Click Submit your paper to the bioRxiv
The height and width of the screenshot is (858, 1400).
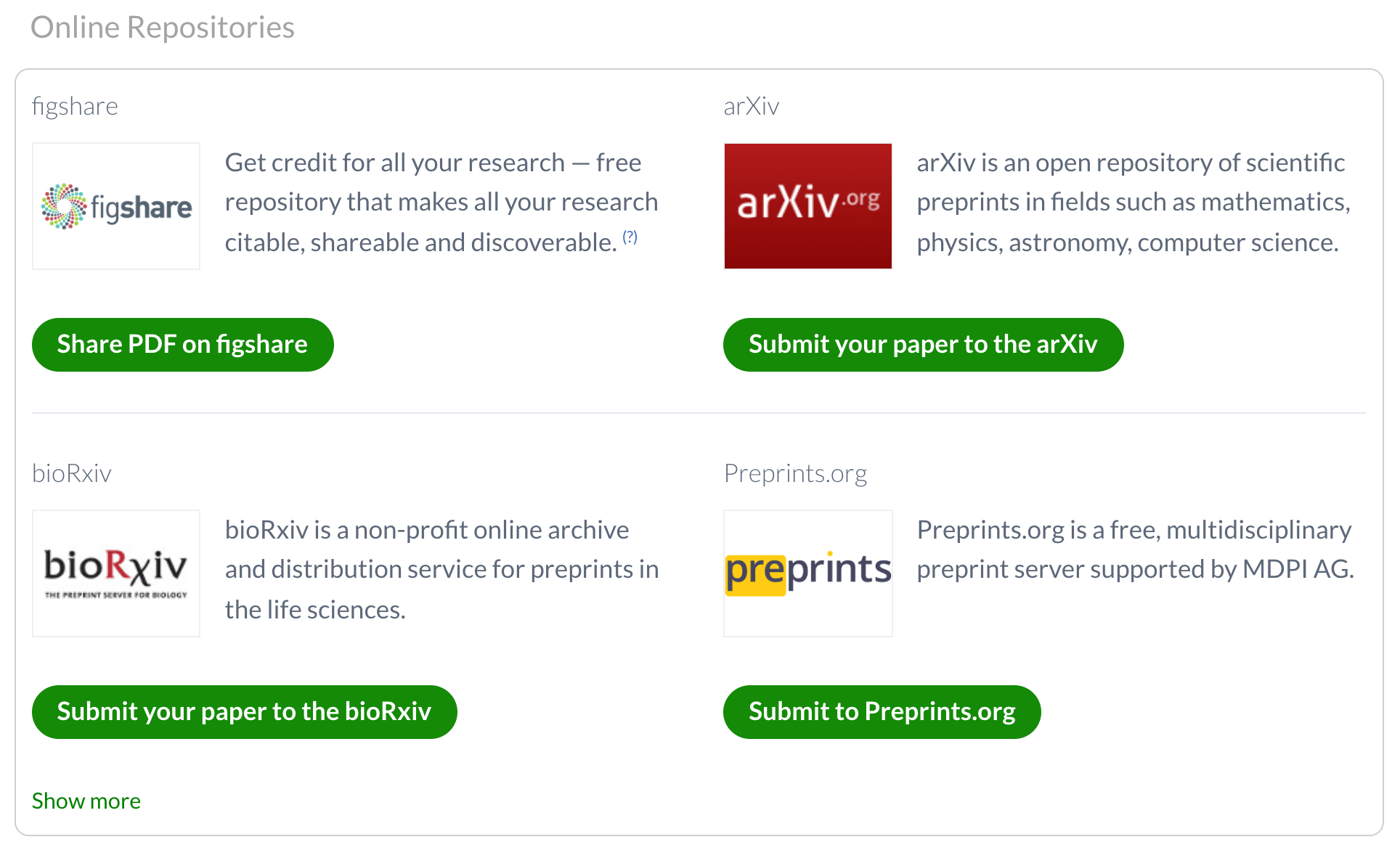click(244, 712)
